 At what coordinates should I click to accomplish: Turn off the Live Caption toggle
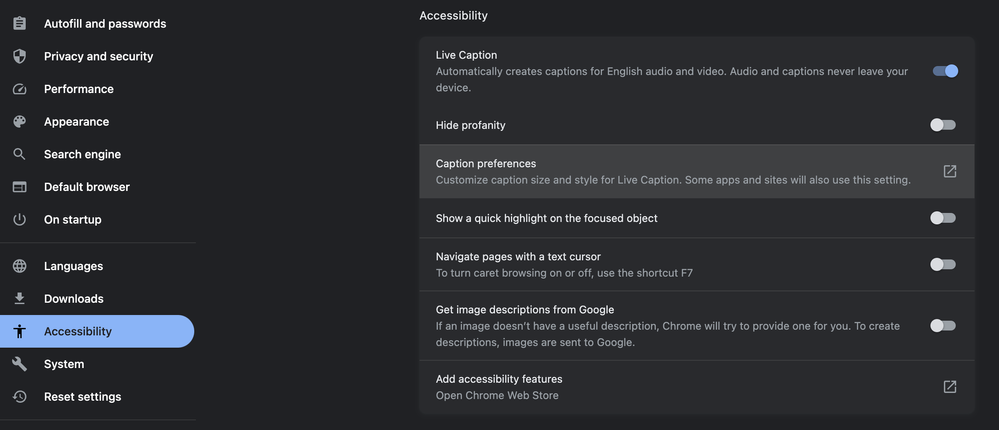tap(945, 71)
